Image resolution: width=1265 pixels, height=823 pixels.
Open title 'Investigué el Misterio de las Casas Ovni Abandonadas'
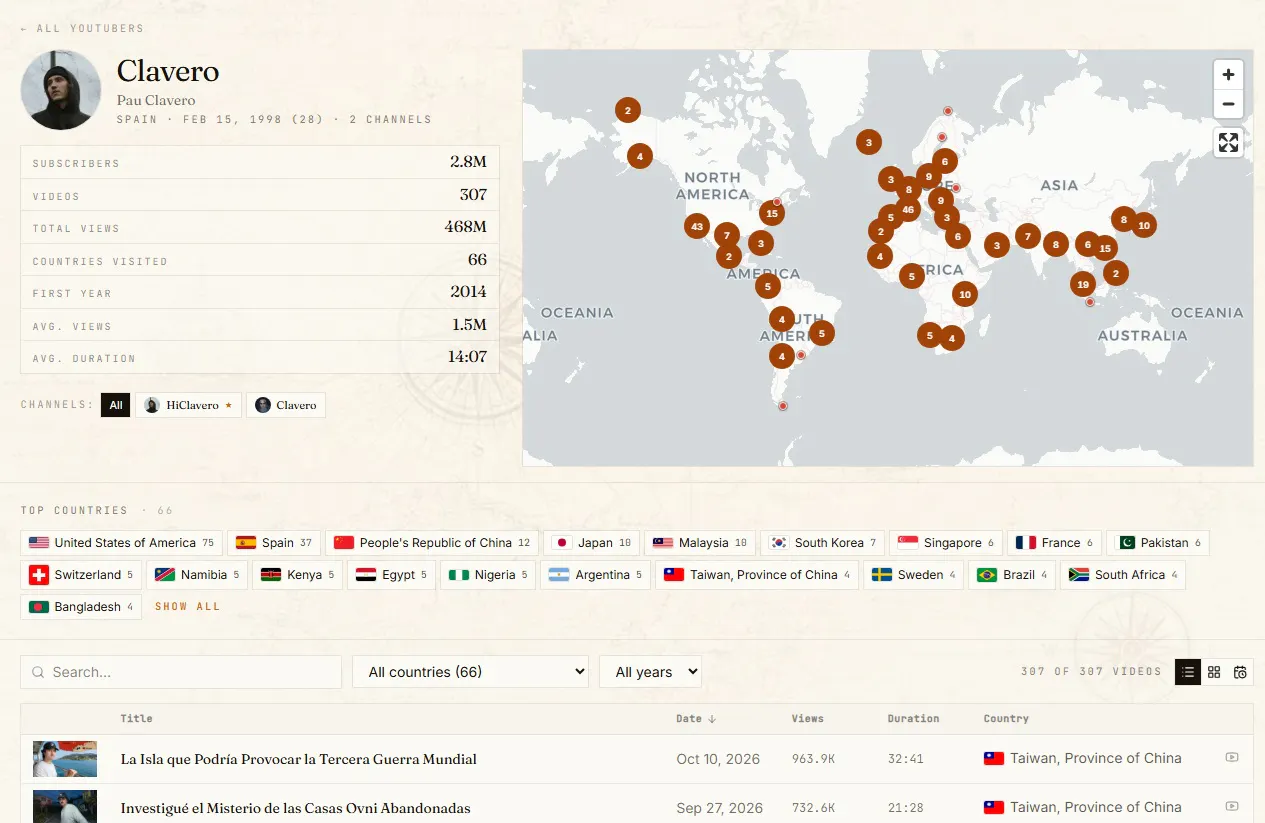pos(296,808)
